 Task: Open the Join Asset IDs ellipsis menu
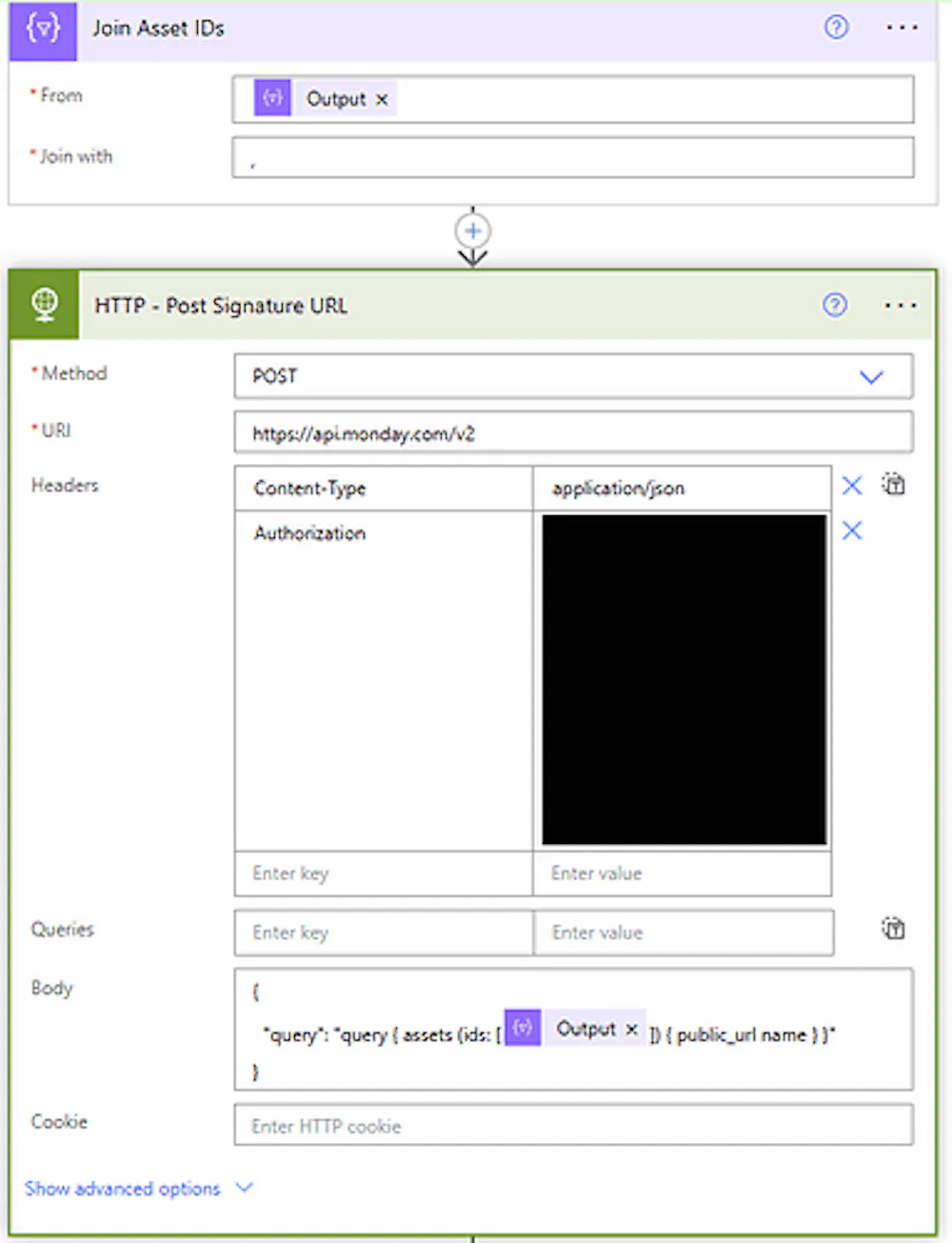901,28
